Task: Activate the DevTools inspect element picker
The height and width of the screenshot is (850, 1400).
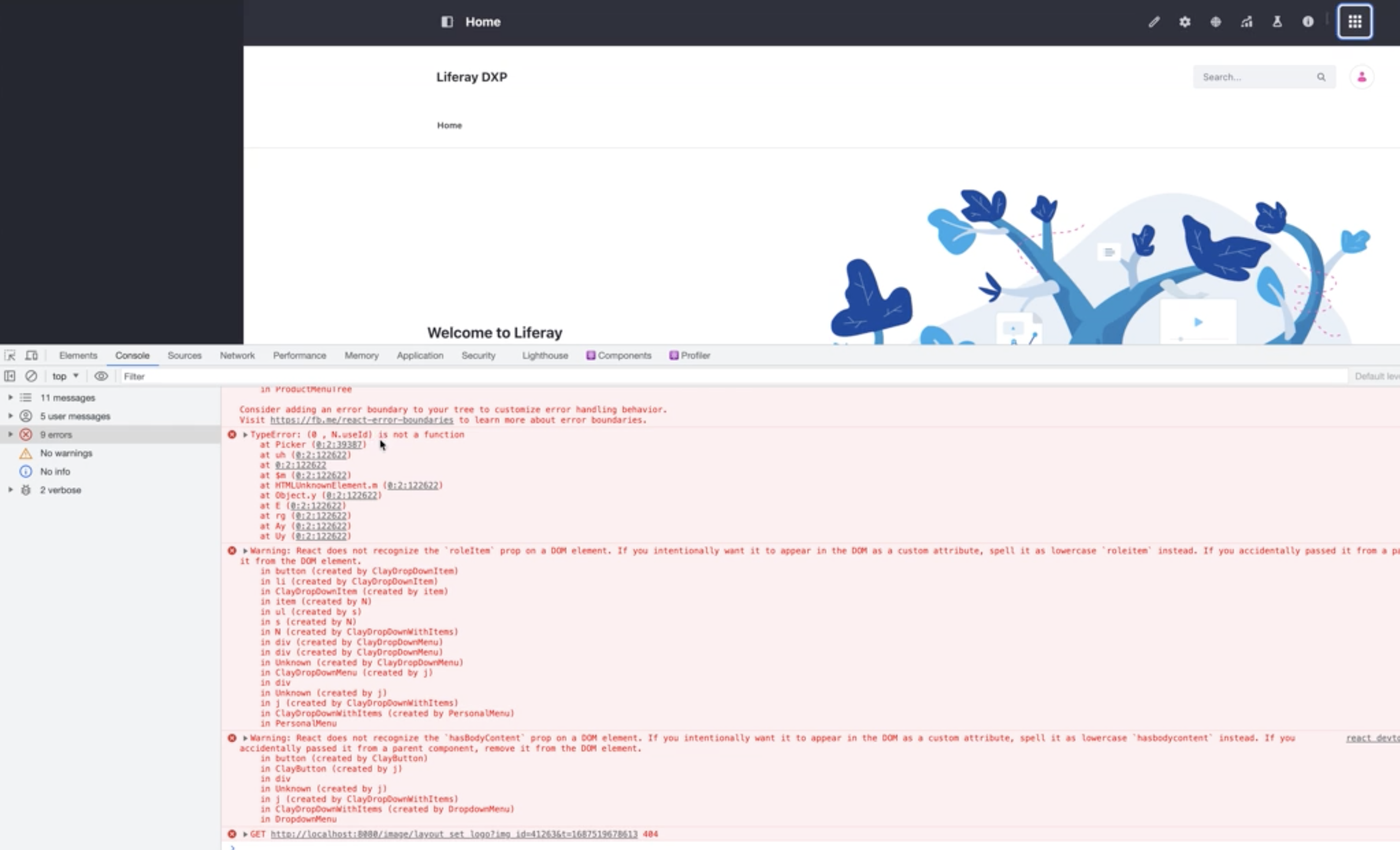Action: click(x=10, y=355)
